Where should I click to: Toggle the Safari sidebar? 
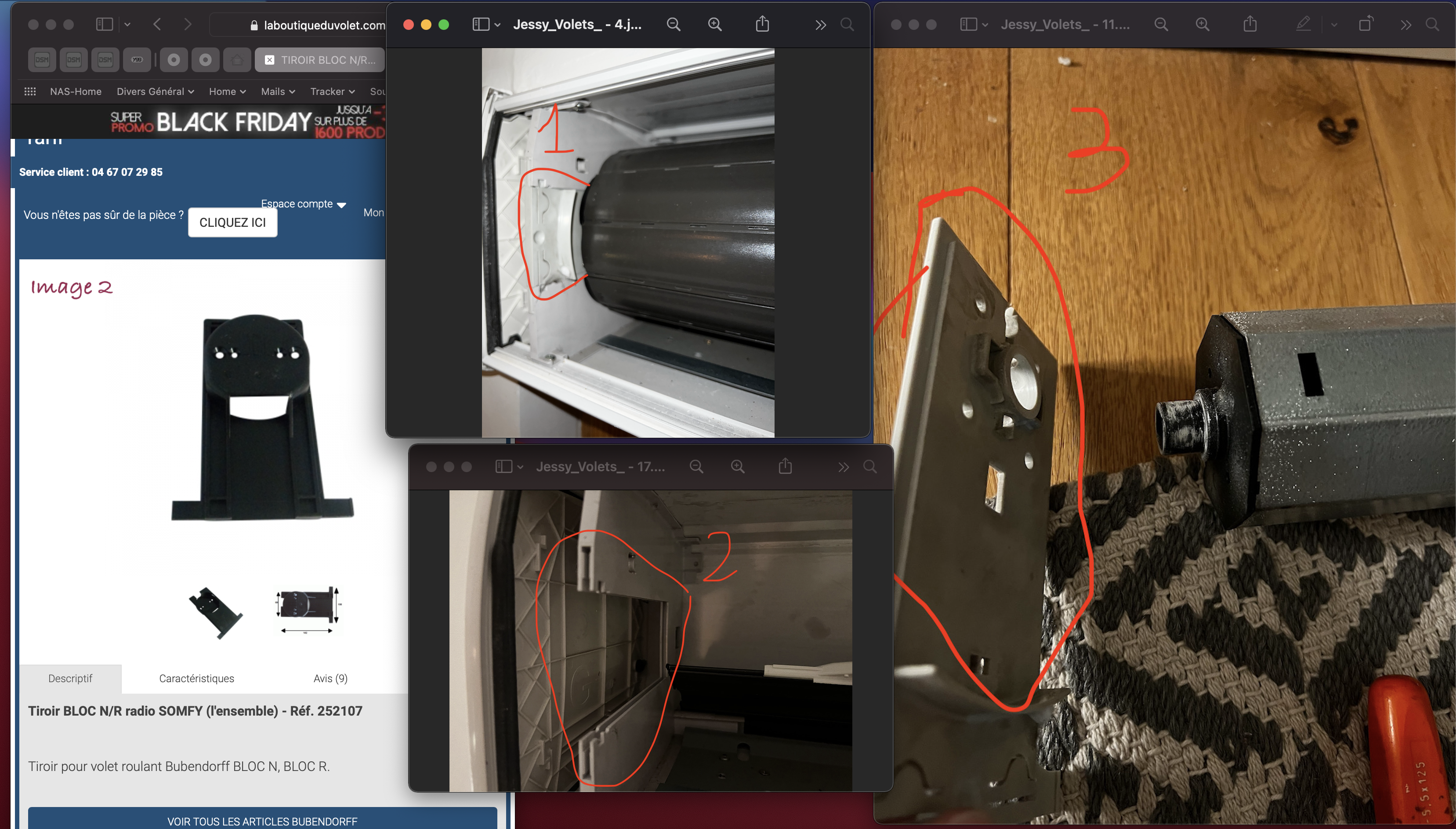[105, 25]
